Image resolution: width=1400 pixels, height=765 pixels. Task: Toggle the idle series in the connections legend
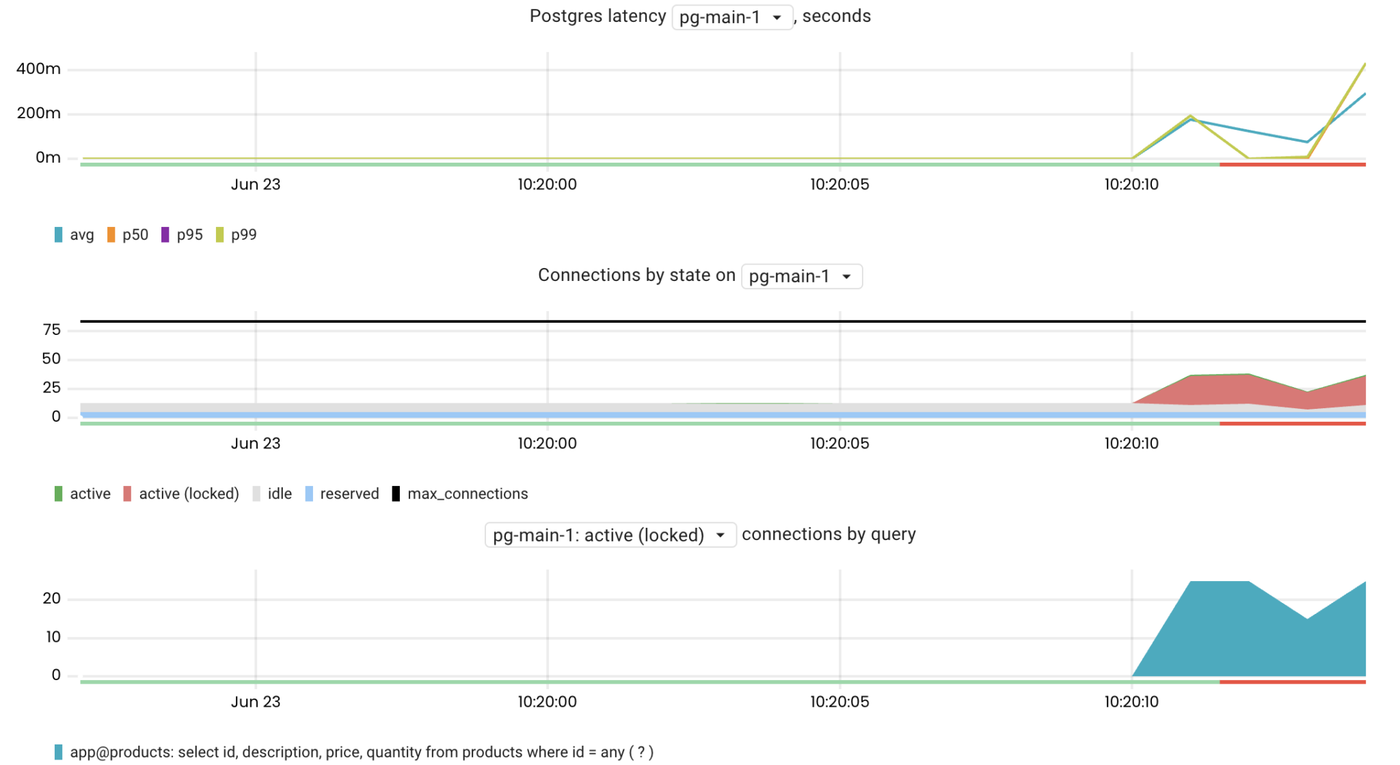[279, 494]
